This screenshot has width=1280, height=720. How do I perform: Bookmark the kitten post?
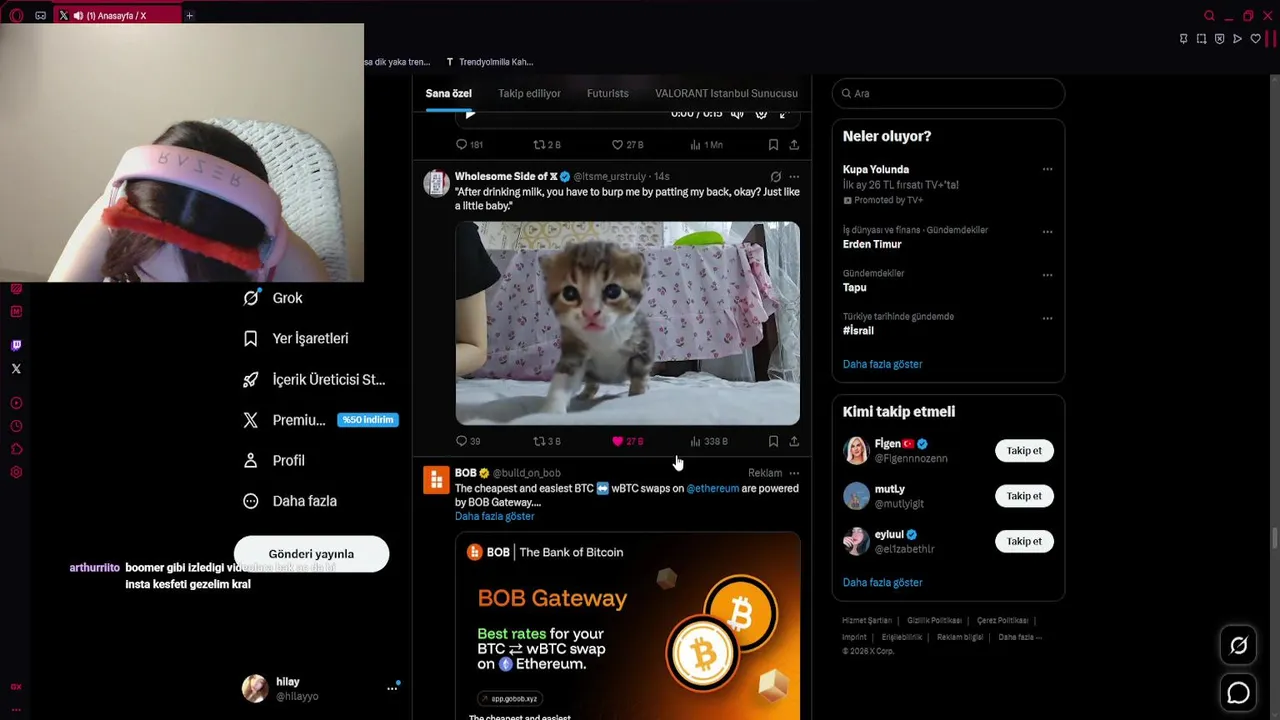pyautogui.click(x=773, y=441)
